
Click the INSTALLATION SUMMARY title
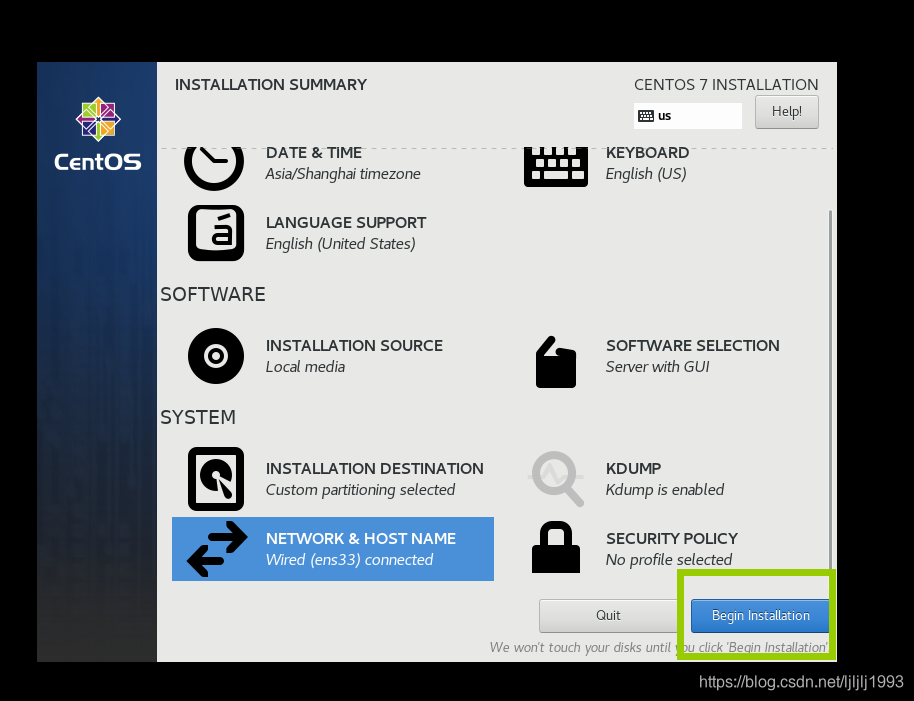click(271, 85)
